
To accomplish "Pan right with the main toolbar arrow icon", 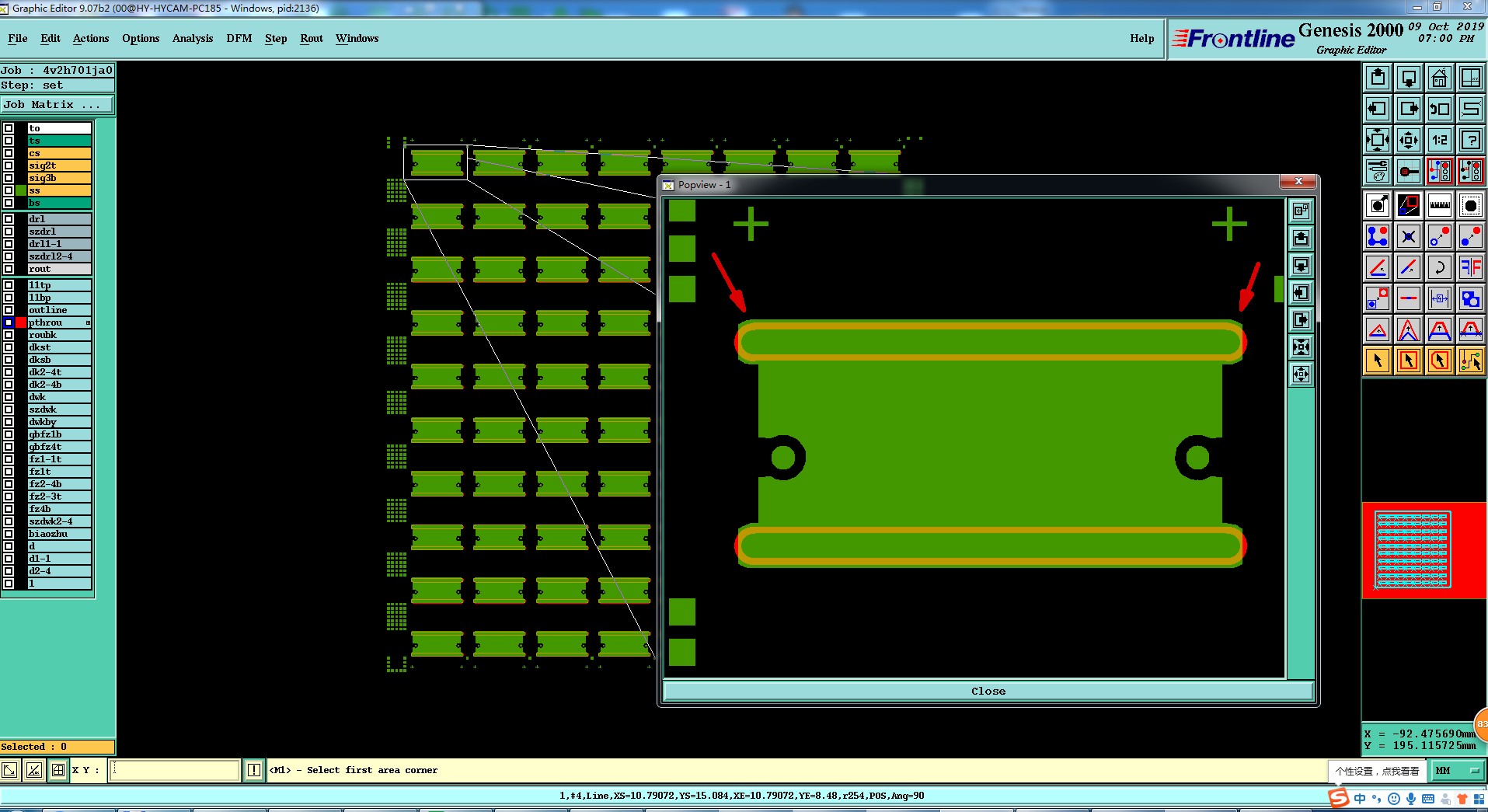I will [x=1409, y=109].
